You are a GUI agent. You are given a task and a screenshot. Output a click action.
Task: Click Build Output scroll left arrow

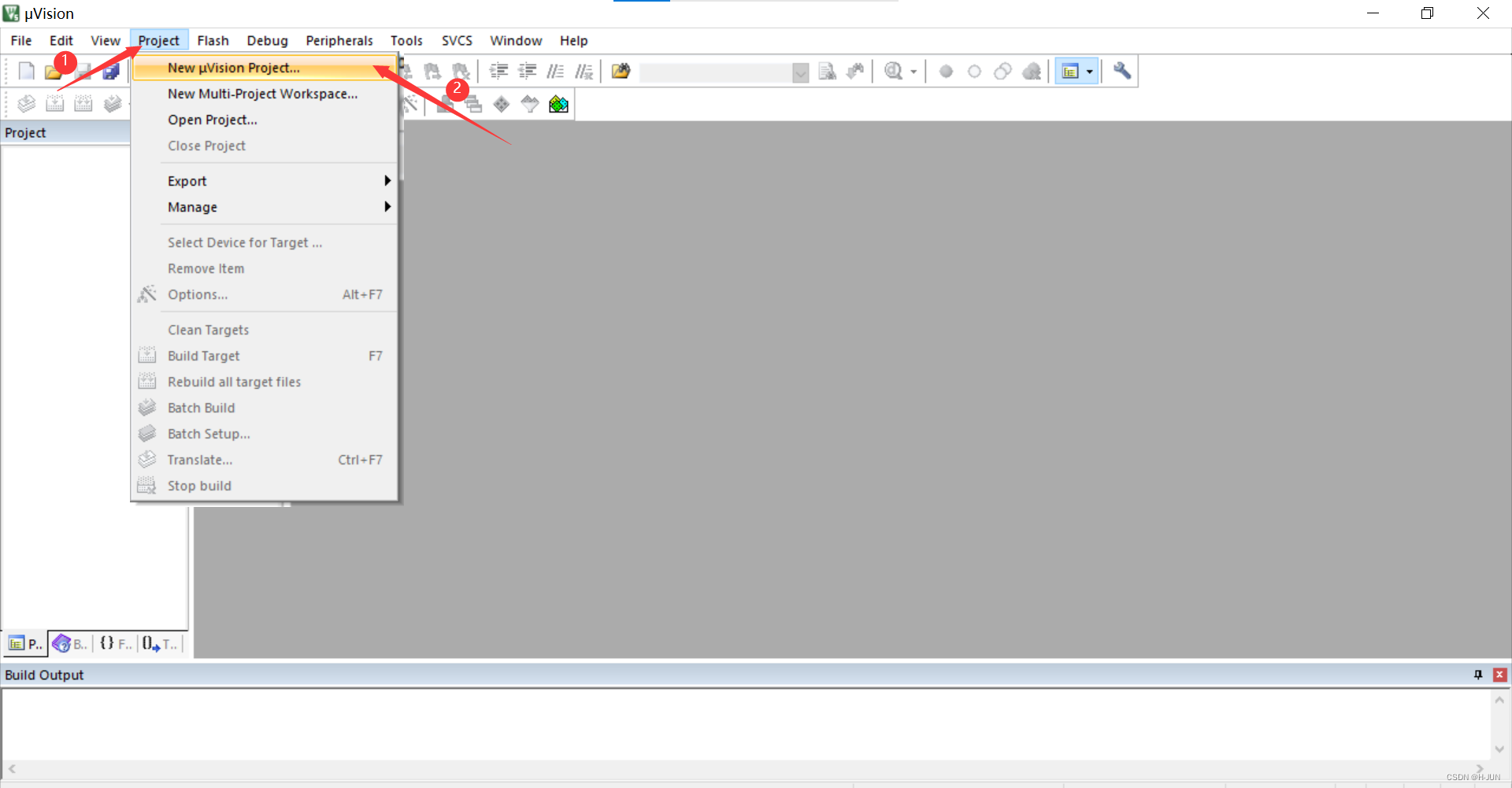pos(12,769)
